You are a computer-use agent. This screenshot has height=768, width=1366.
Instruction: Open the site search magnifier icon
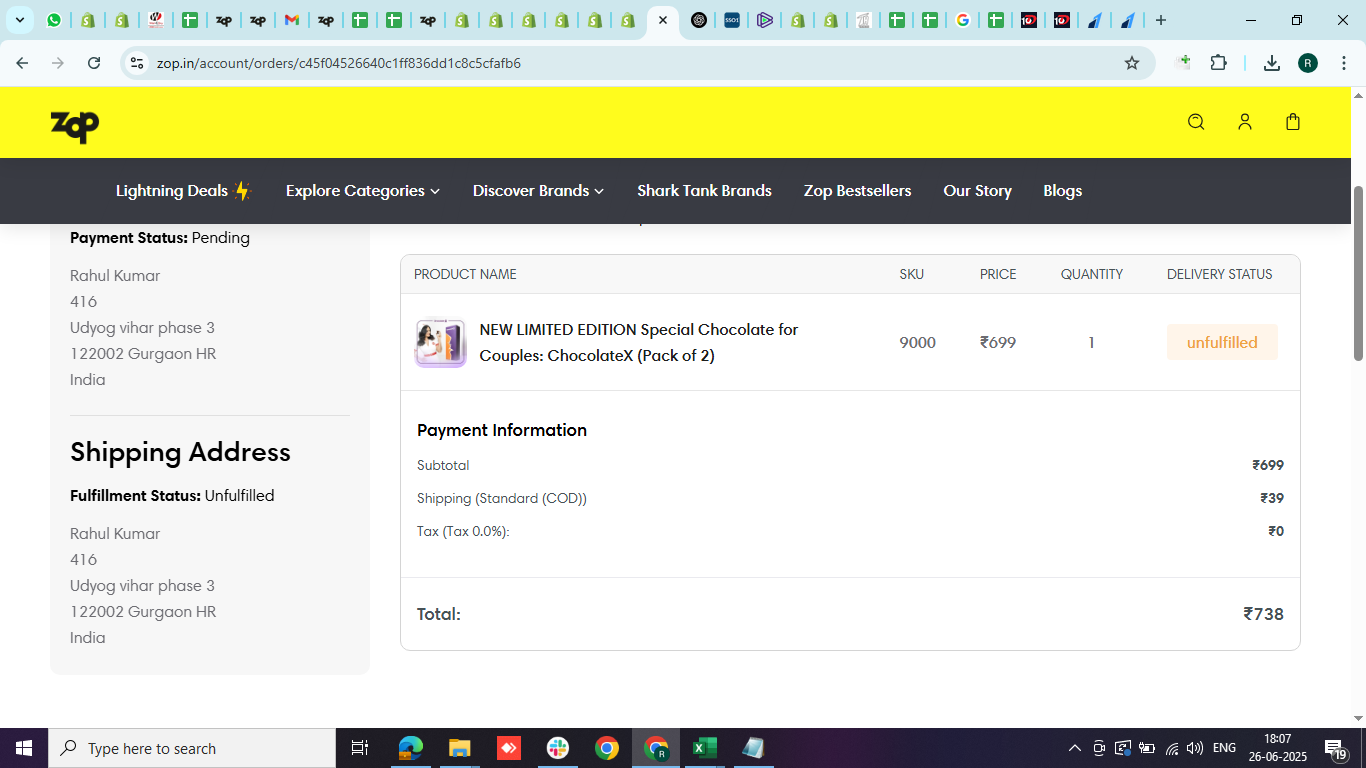[1196, 122]
